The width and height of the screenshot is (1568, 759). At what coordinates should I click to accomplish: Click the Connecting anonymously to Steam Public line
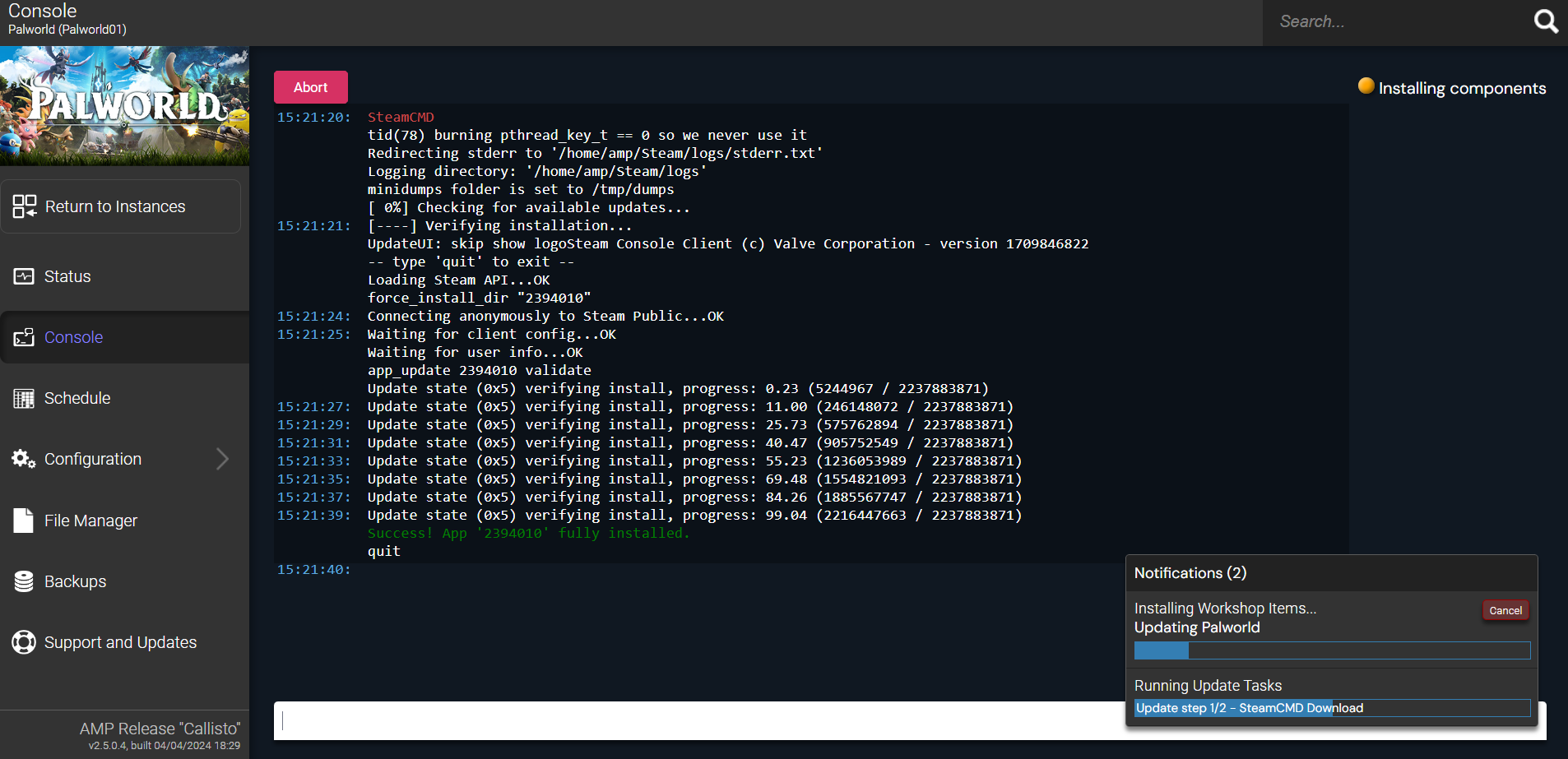tap(545, 316)
